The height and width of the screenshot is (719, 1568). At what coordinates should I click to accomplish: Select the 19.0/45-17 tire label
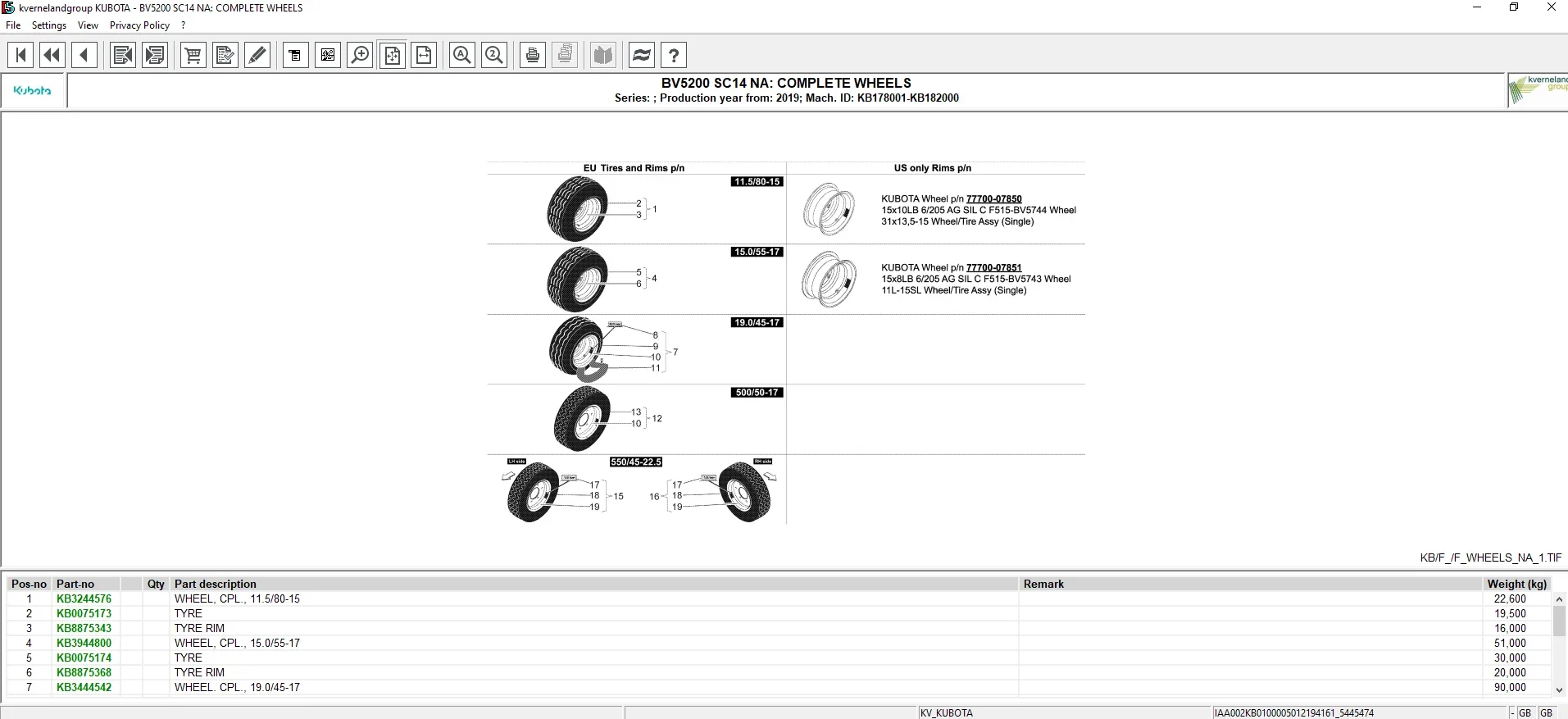tap(757, 322)
